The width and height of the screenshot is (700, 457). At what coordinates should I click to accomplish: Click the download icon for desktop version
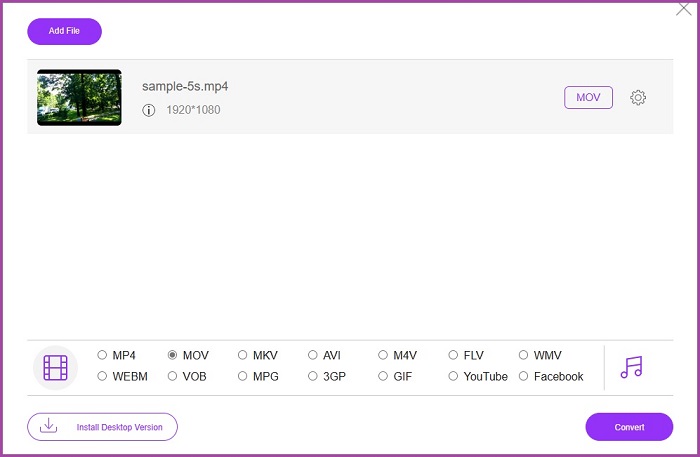click(48, 426)
